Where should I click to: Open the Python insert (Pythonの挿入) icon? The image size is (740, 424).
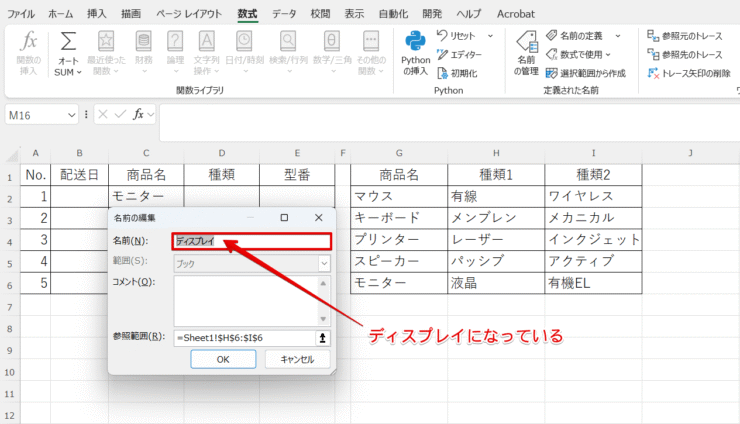pyautogui.click(x=416, y=43)
